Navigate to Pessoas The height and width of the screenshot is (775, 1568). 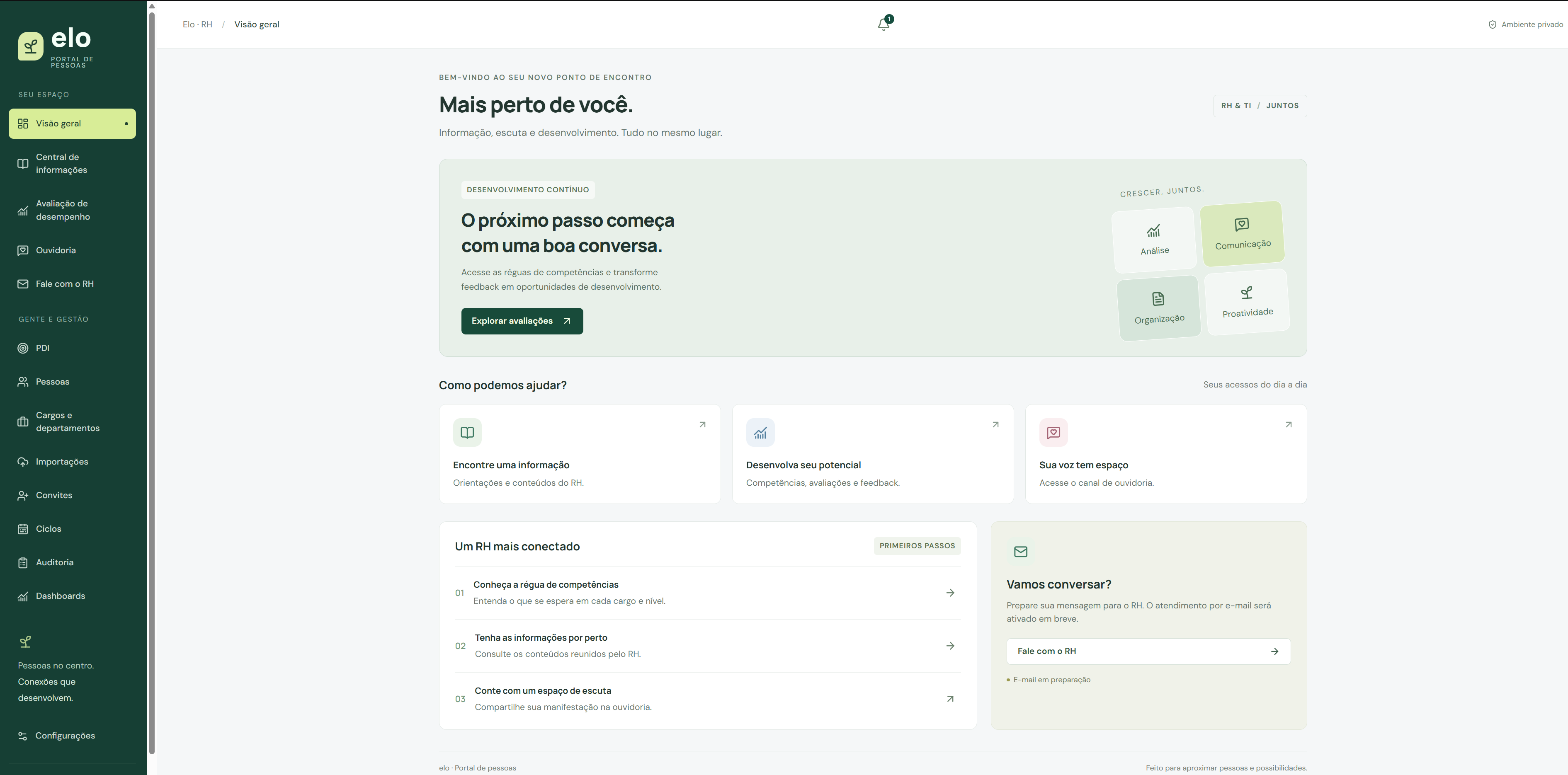(72, 381)
